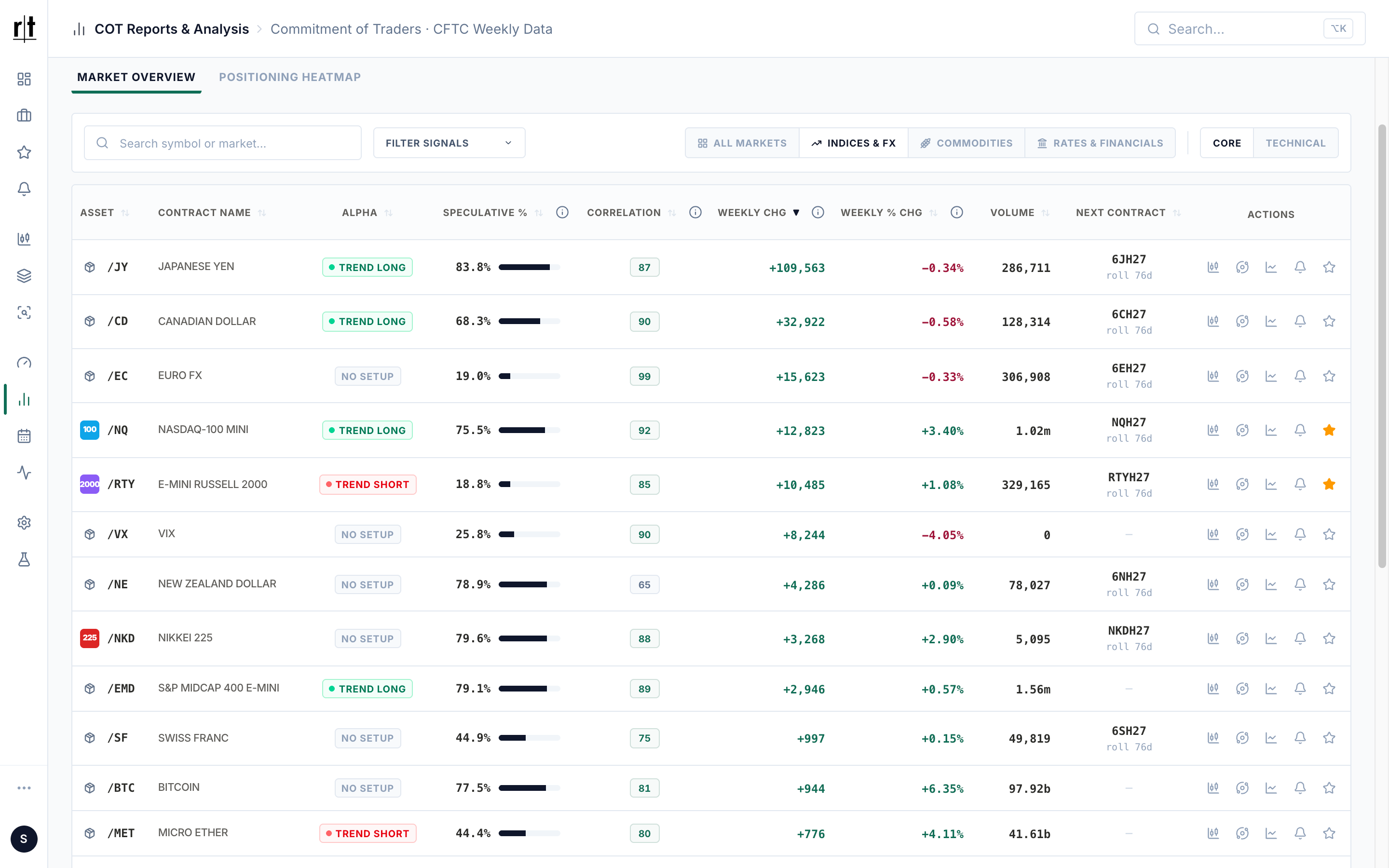Open line chart for Euro FX row

pos(1271,376)
